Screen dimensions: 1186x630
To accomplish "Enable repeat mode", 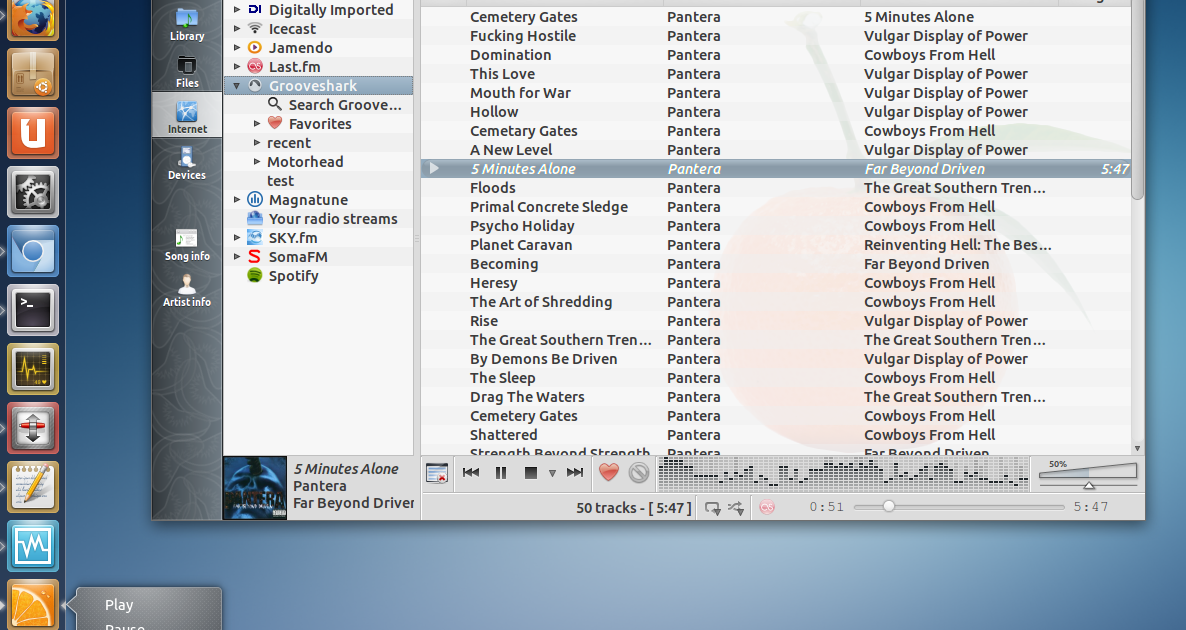I will click(x=713, y=507).
